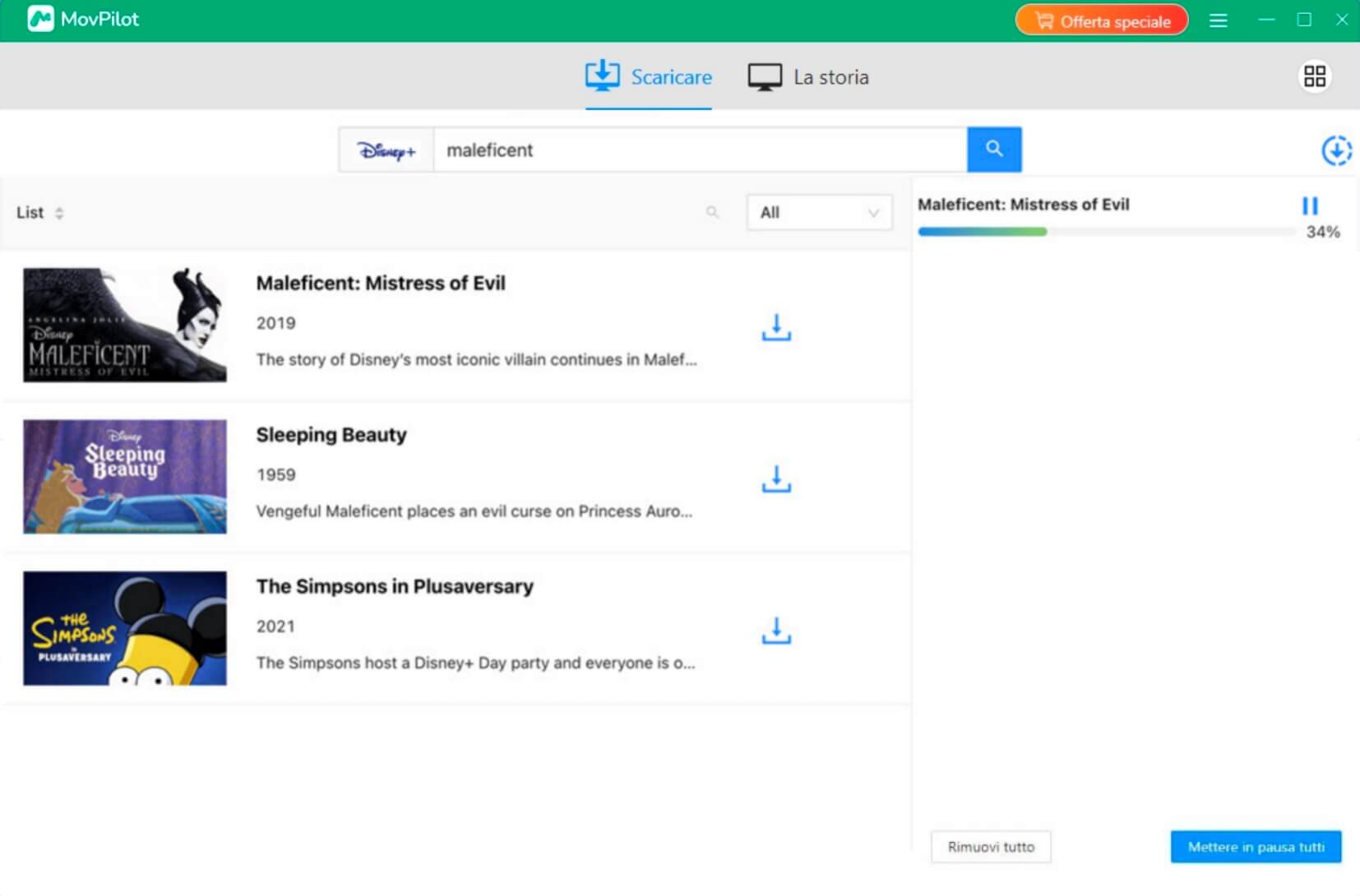This screenshot has width=1360, height=896.
Task: Download Maleficent: Mistress of Evil
Action: pyautogui.click(x=776, y=327)
